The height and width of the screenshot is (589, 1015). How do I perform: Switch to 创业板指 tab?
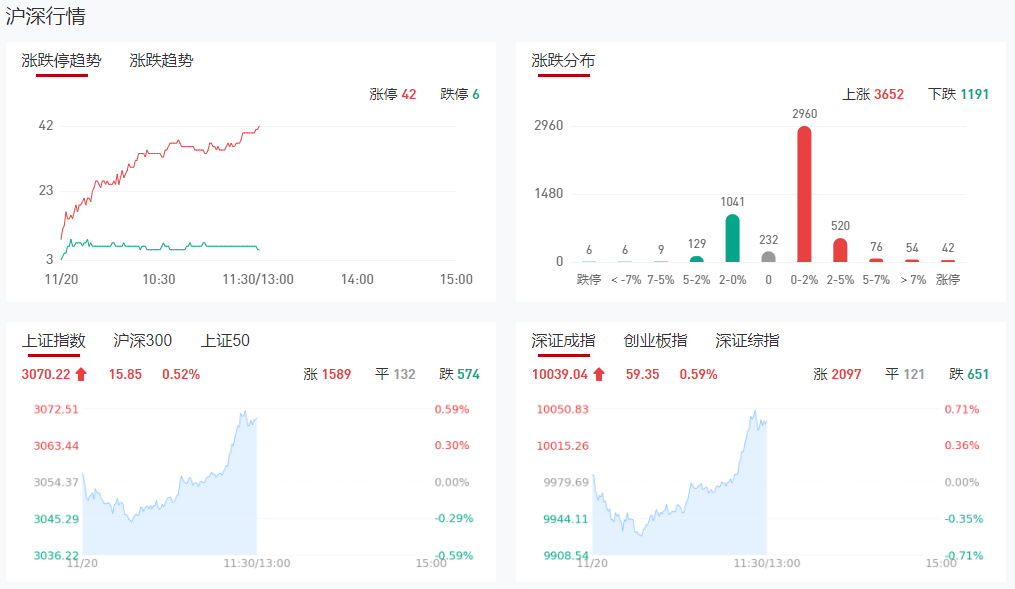(655, 341)
